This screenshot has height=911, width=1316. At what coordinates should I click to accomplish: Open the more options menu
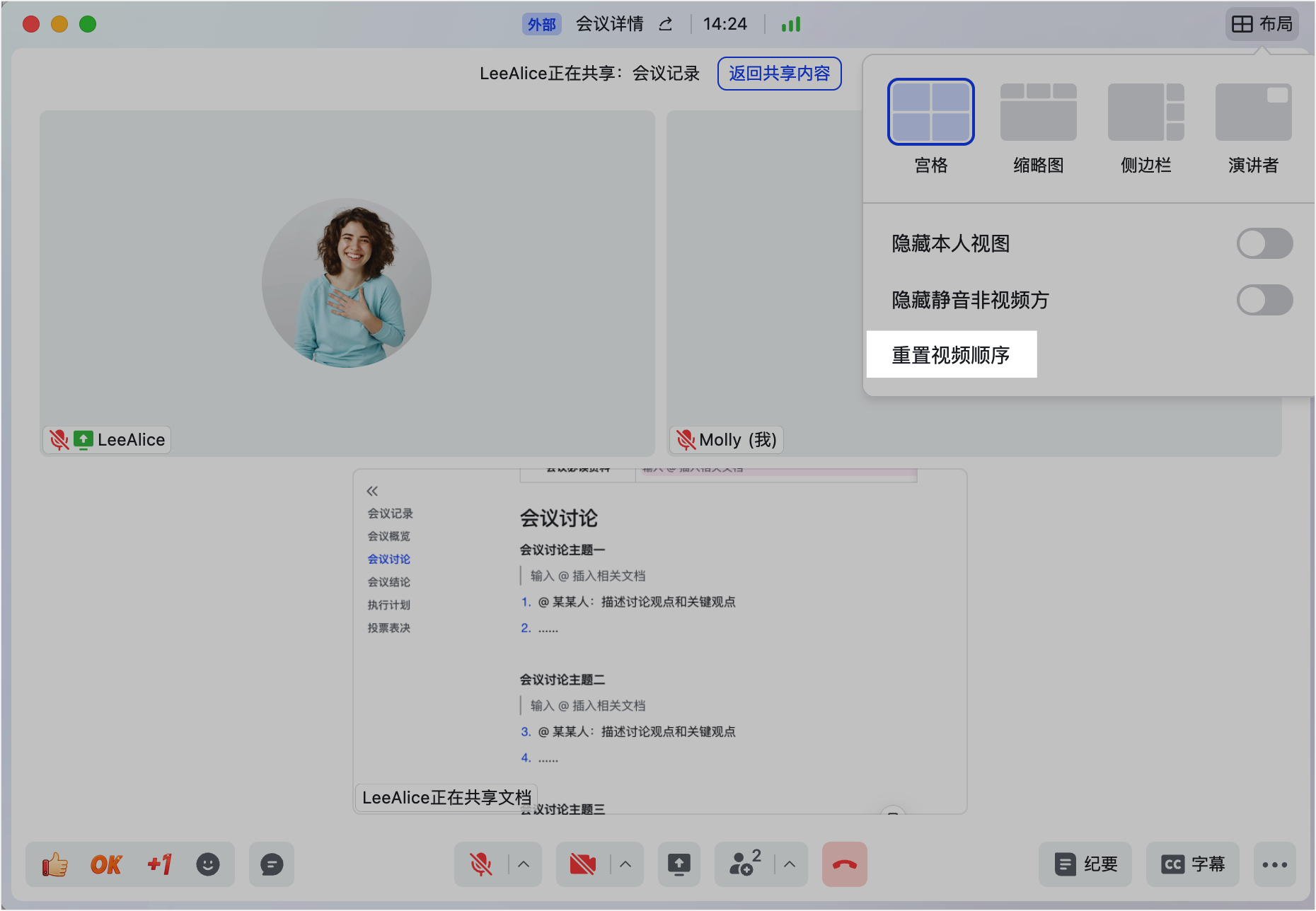pos(1275,864)
